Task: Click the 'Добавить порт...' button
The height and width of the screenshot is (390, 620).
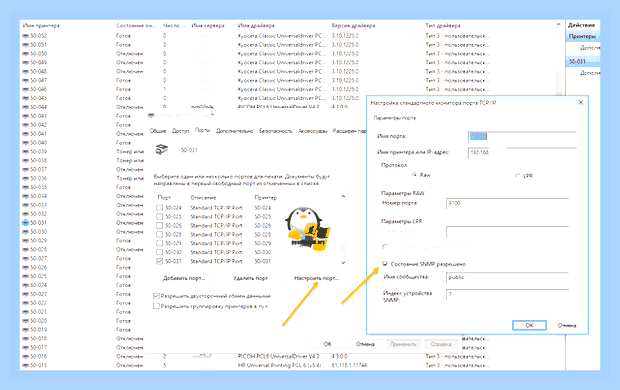Action: pyautogui.click(x=184, y=278)
